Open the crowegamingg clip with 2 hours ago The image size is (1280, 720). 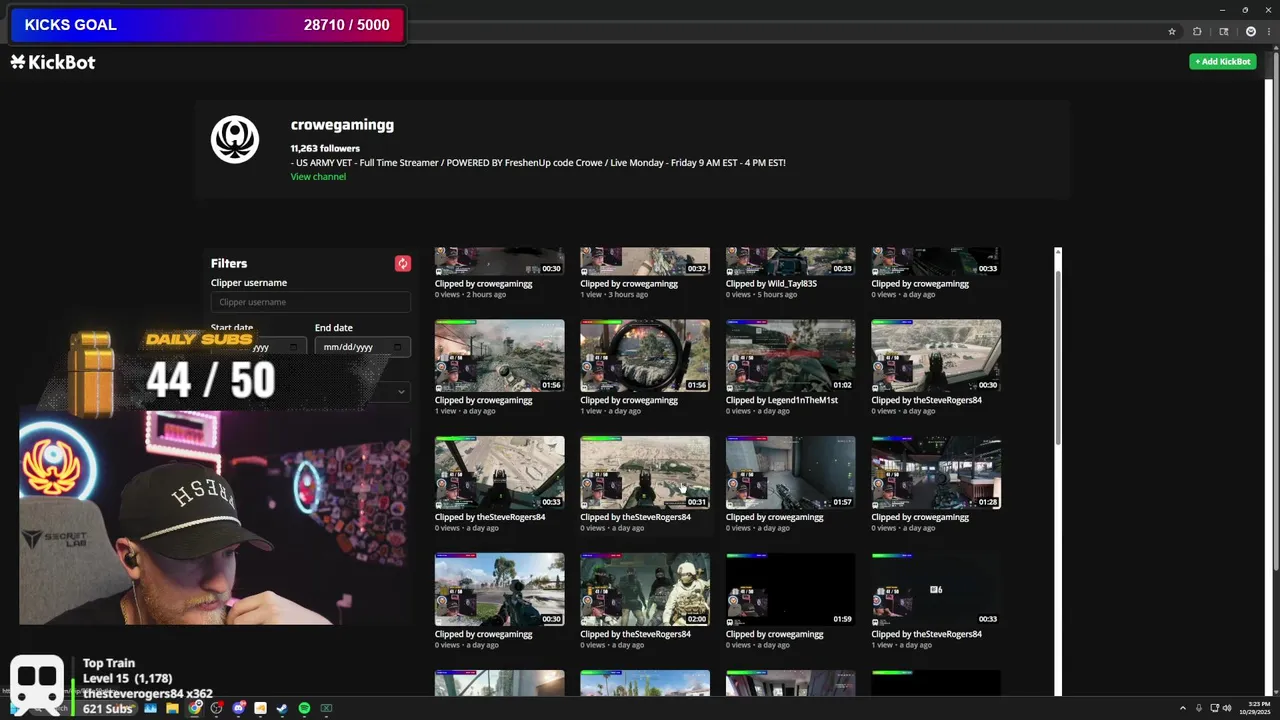(x=499, y=262)
